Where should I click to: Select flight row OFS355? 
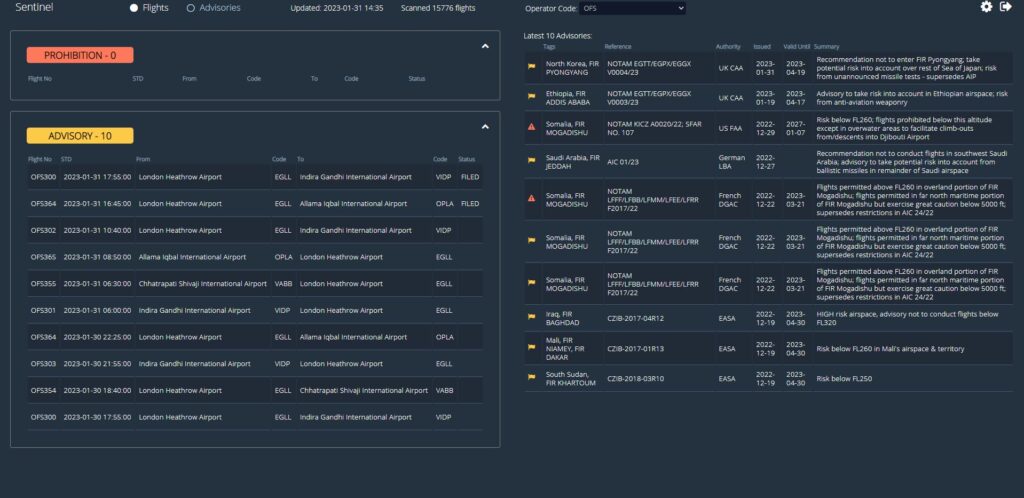coord(255,284)
